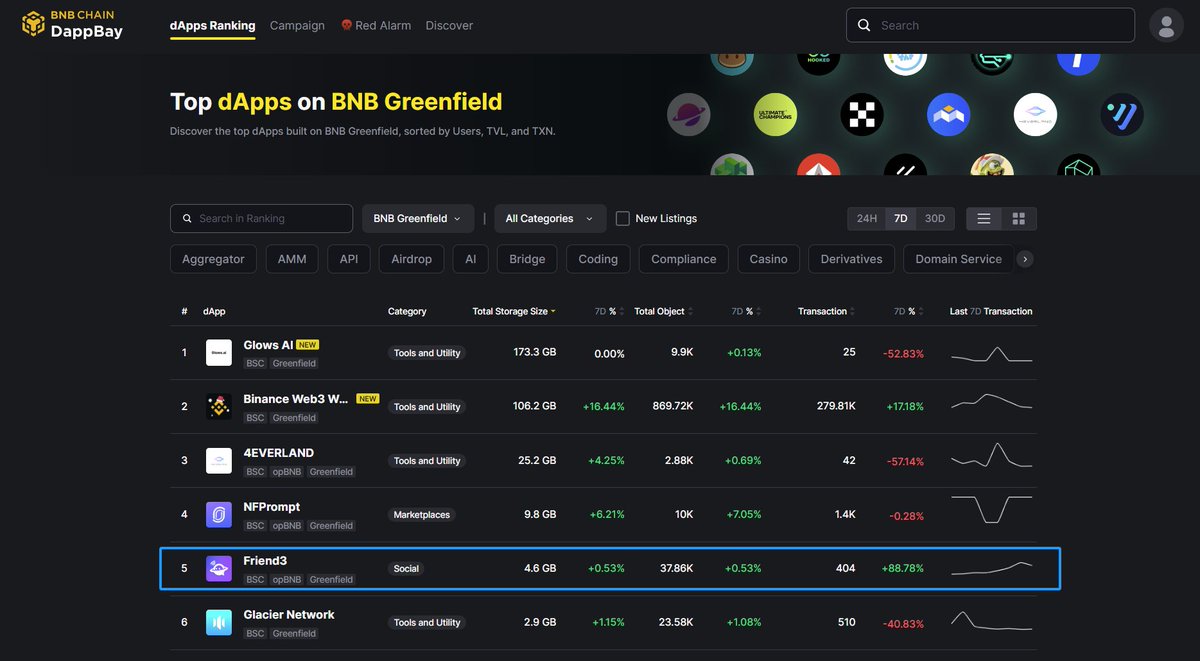
Task: Focus the Search in Ranking field
Action: (261, 218)
